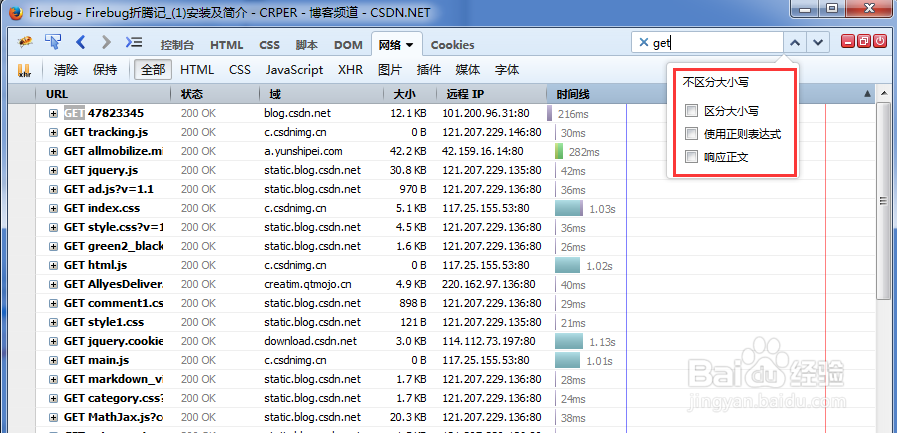This screenshot has width=897, height=433.
Task: Filter requests by HTML in filter bar
Action: 197,70
